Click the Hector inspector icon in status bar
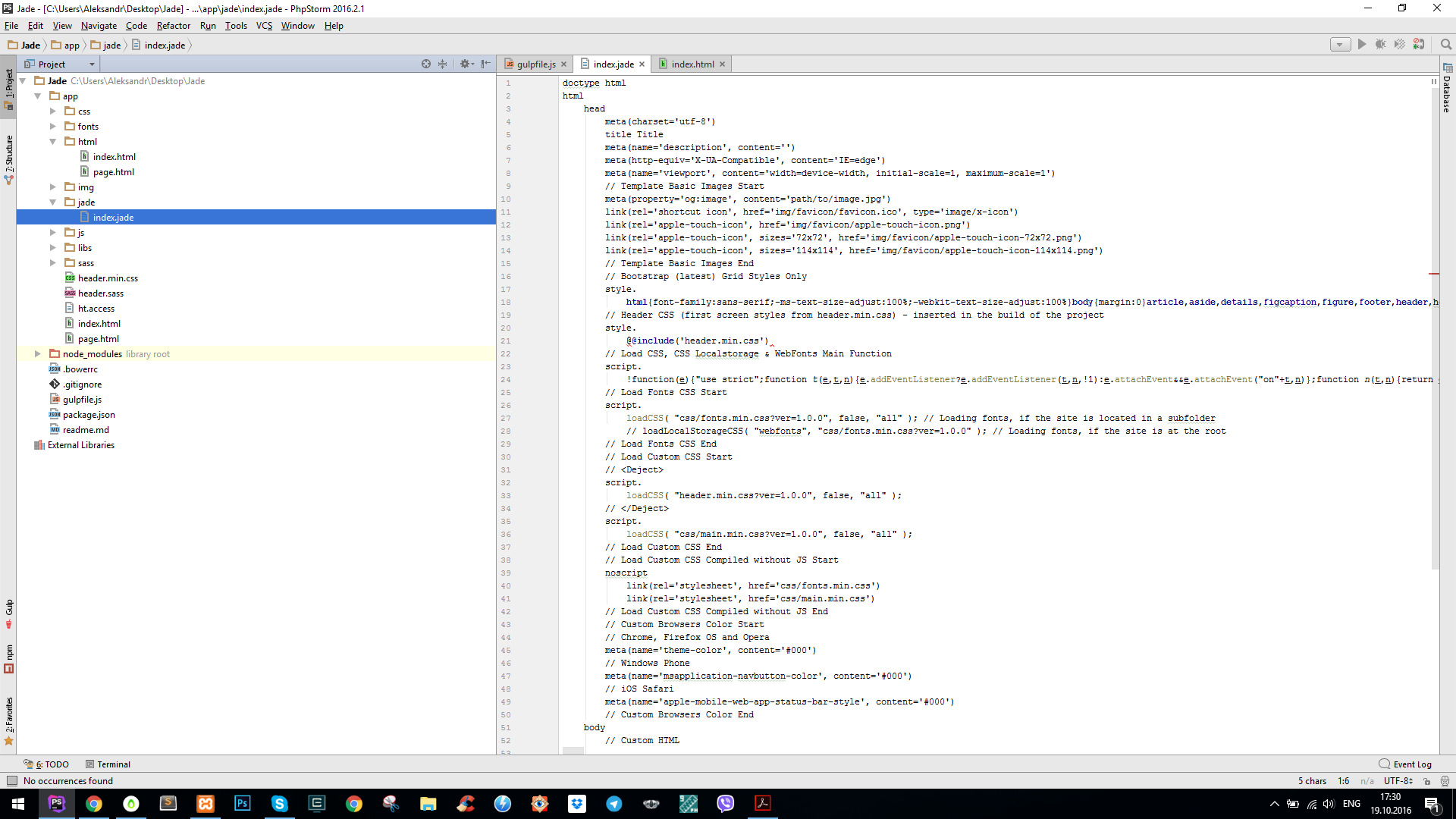The height and width of the screenshot is (819, 1456). [1445, 781]
